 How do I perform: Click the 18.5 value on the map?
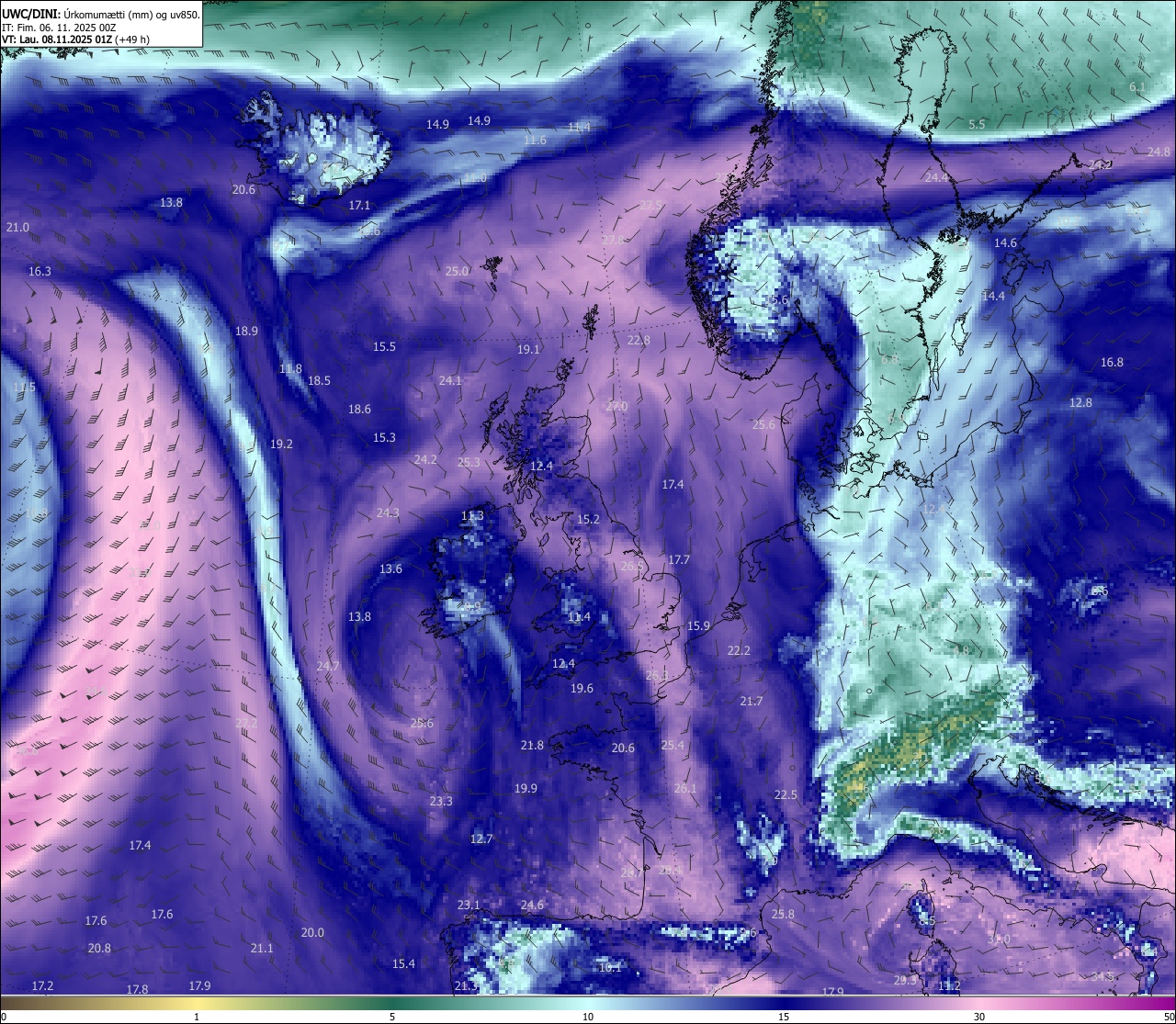click(x=319, y=381)
